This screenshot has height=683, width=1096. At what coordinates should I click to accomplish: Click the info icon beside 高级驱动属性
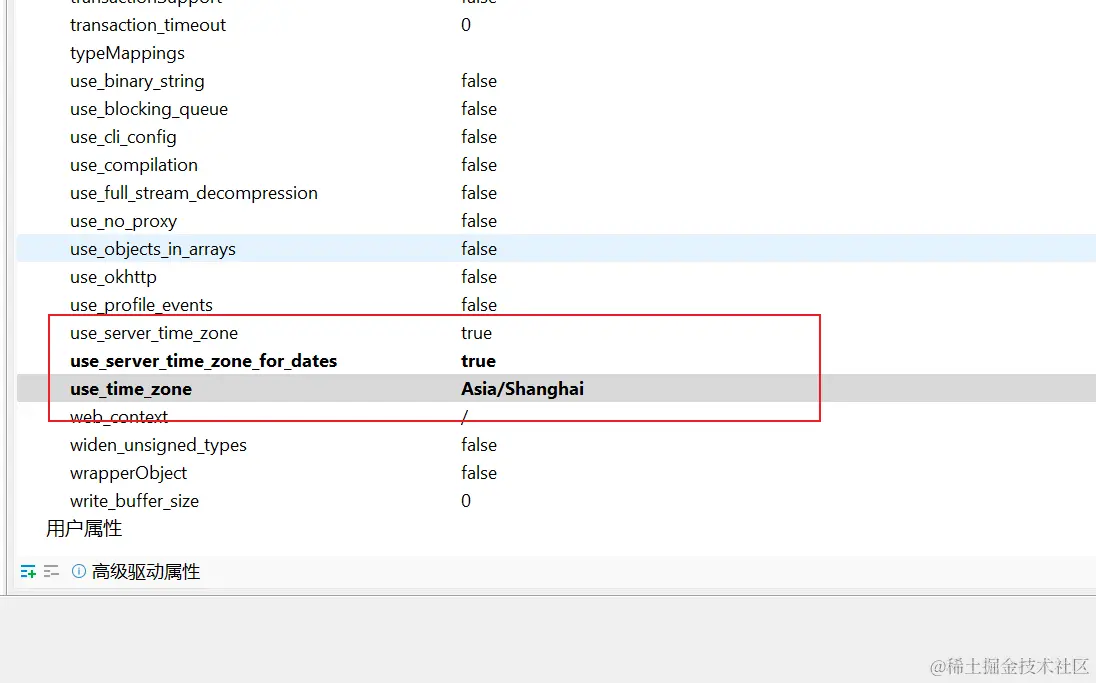tap(79, 571)
